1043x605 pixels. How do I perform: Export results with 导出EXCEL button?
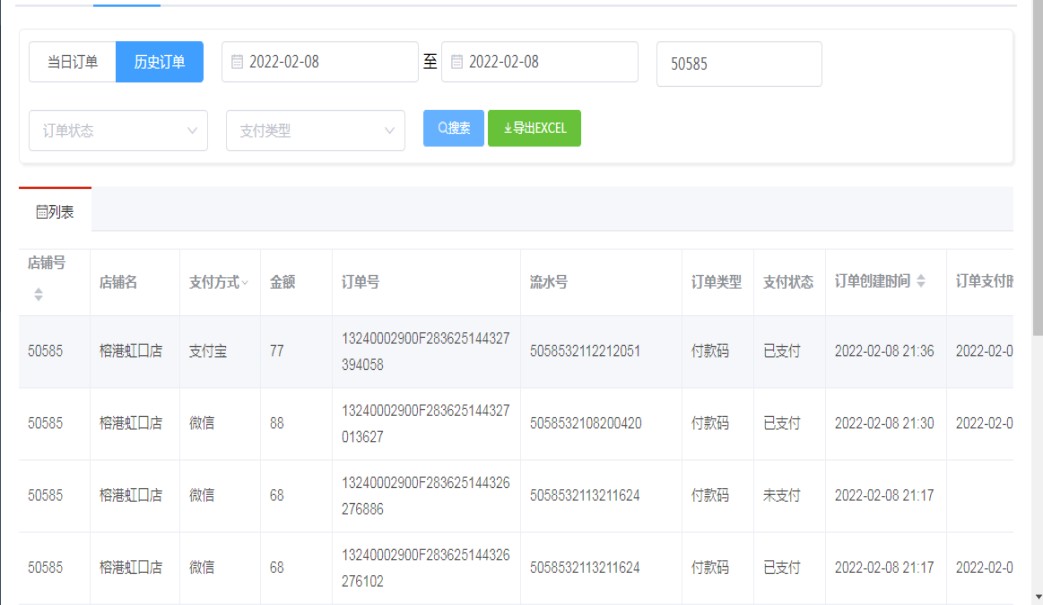click(534, 128)
